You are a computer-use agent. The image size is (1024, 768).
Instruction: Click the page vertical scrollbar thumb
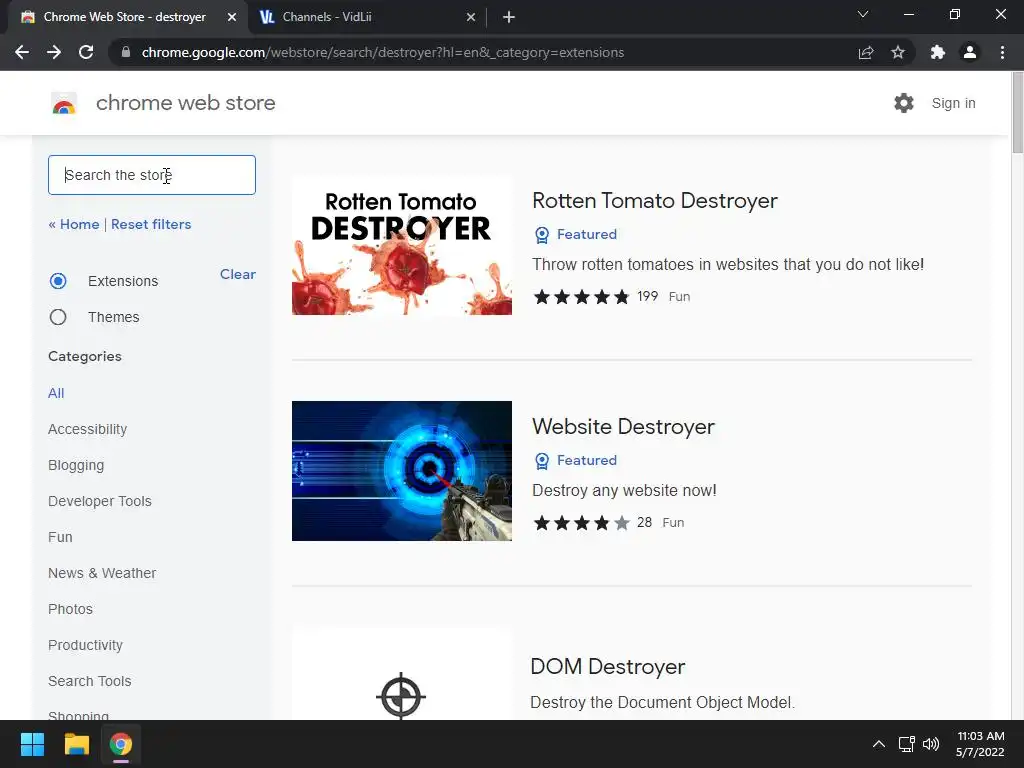click(1017, 112)
